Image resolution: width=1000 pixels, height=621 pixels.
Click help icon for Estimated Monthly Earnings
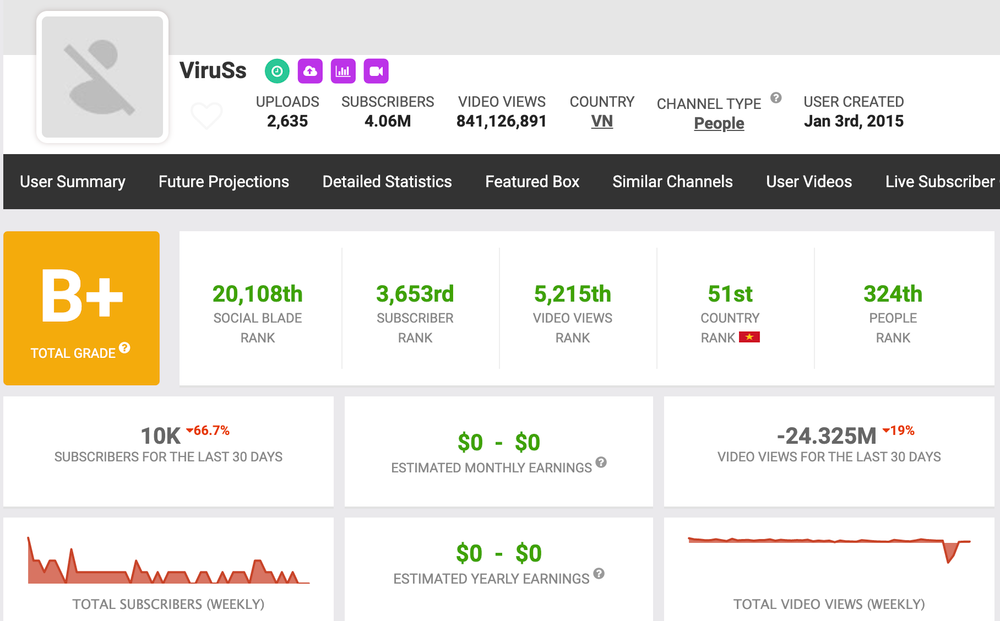pyautogui.click(x=601, y=462)
